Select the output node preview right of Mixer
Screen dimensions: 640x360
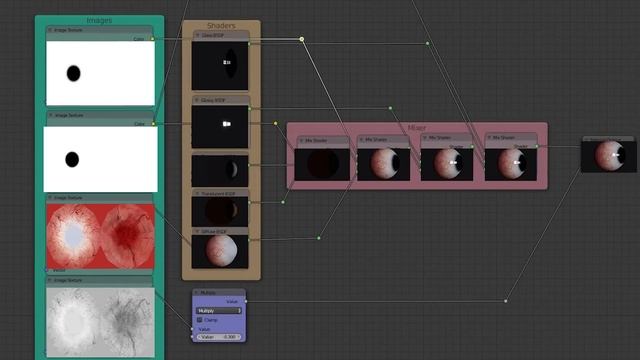tap(609, 157)
